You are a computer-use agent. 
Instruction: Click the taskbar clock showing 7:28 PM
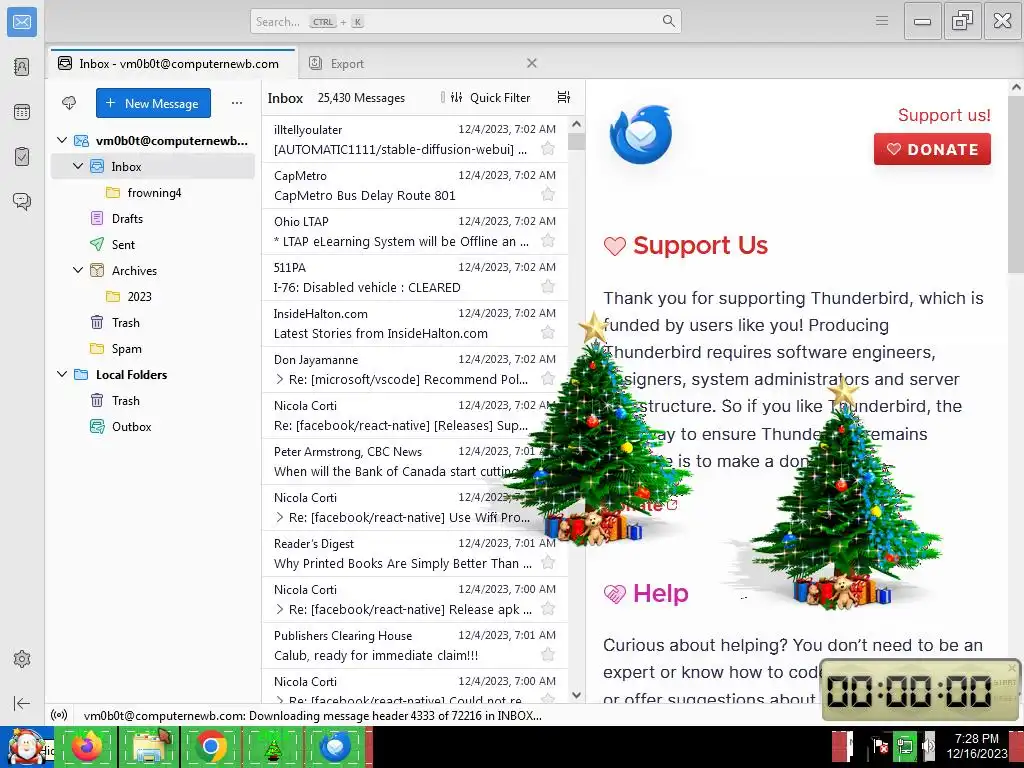coord(976,746)
